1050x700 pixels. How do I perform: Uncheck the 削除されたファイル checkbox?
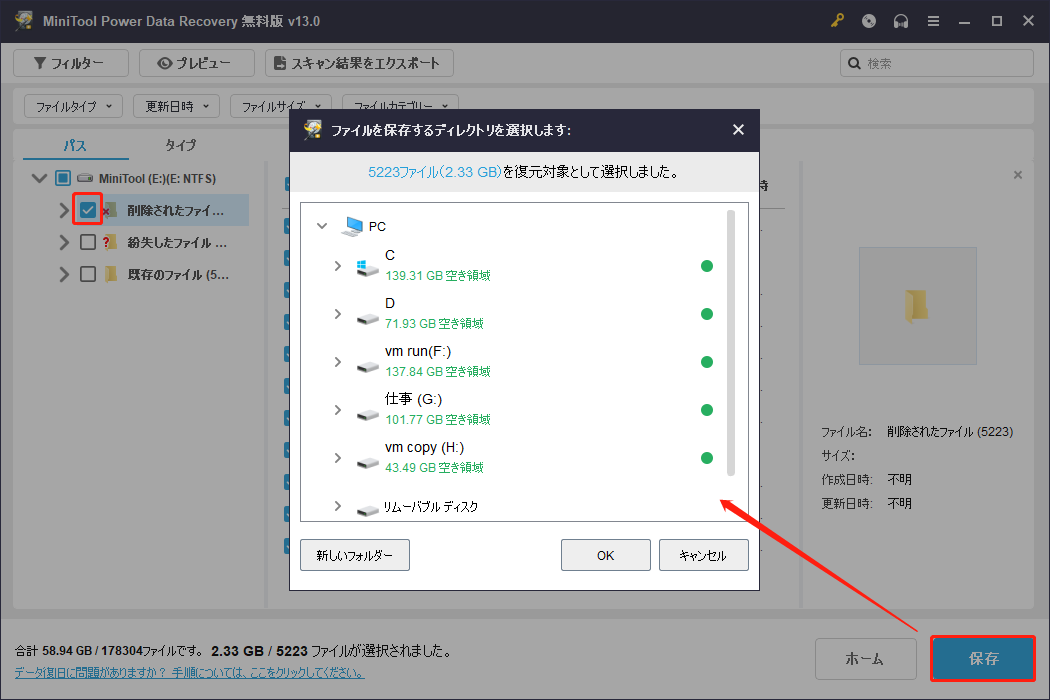tap(88, 210)
